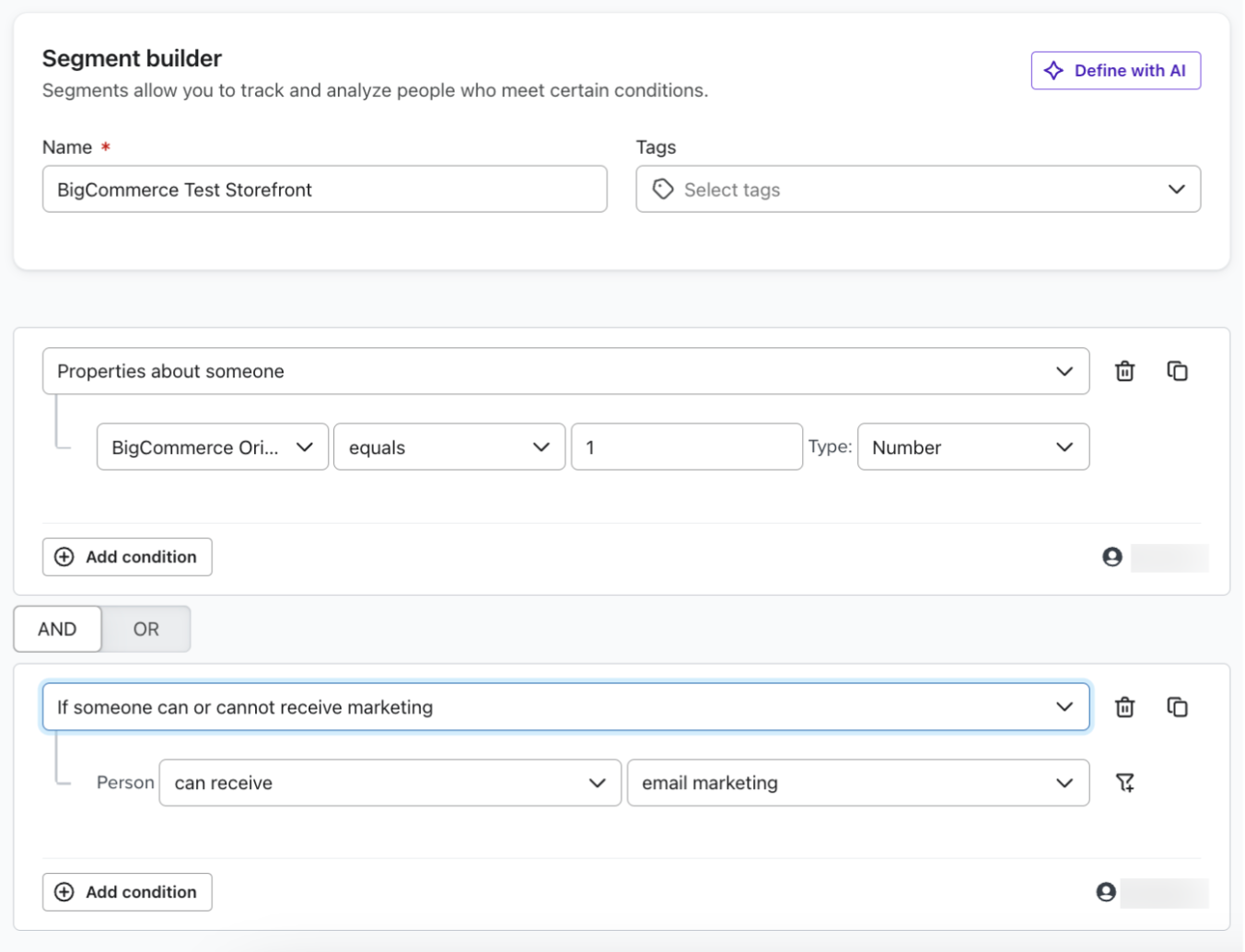Click the Define with AI button

tap(1115, 71)
